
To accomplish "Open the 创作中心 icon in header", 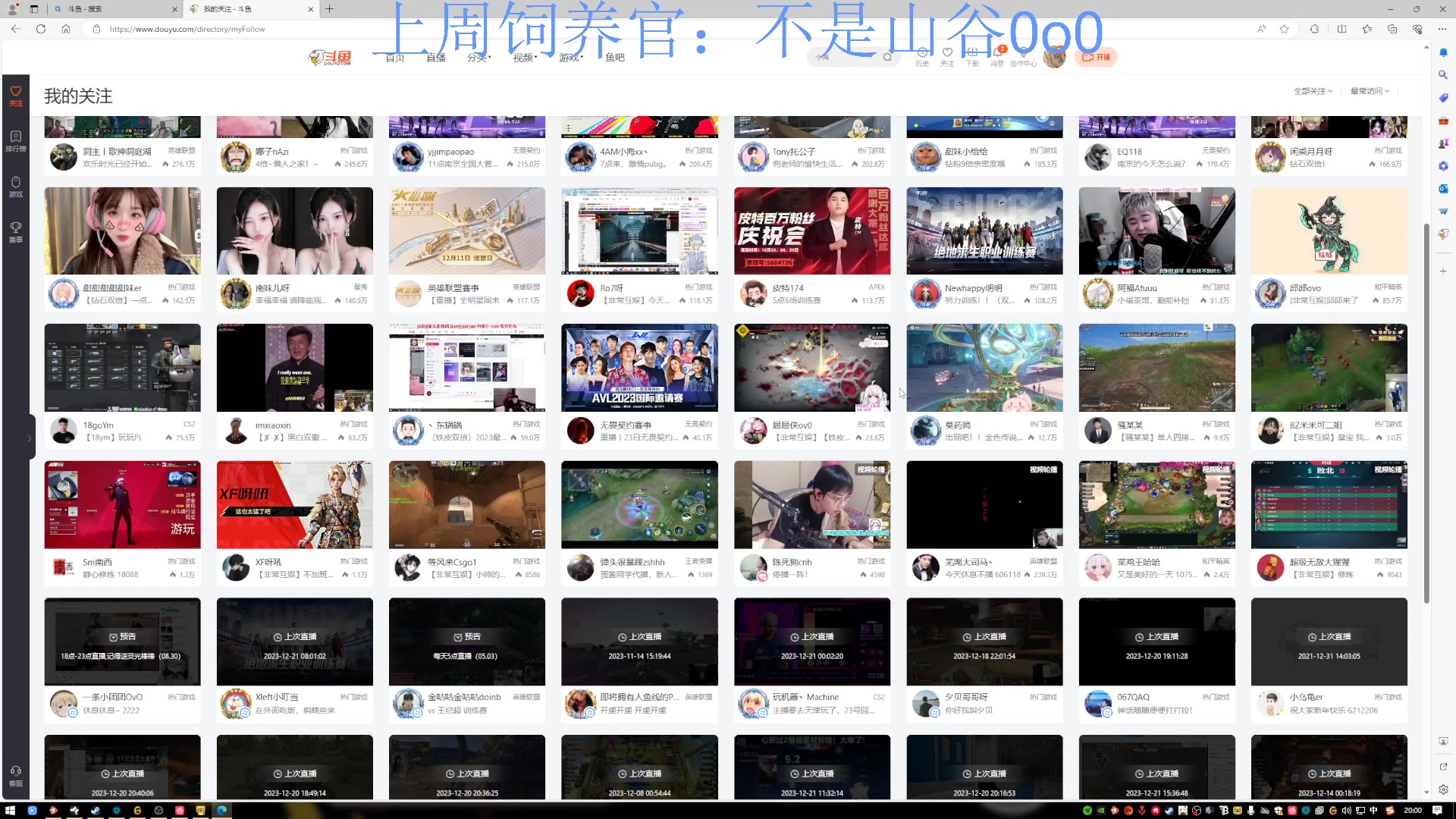I will click(x=1023, y=57).
